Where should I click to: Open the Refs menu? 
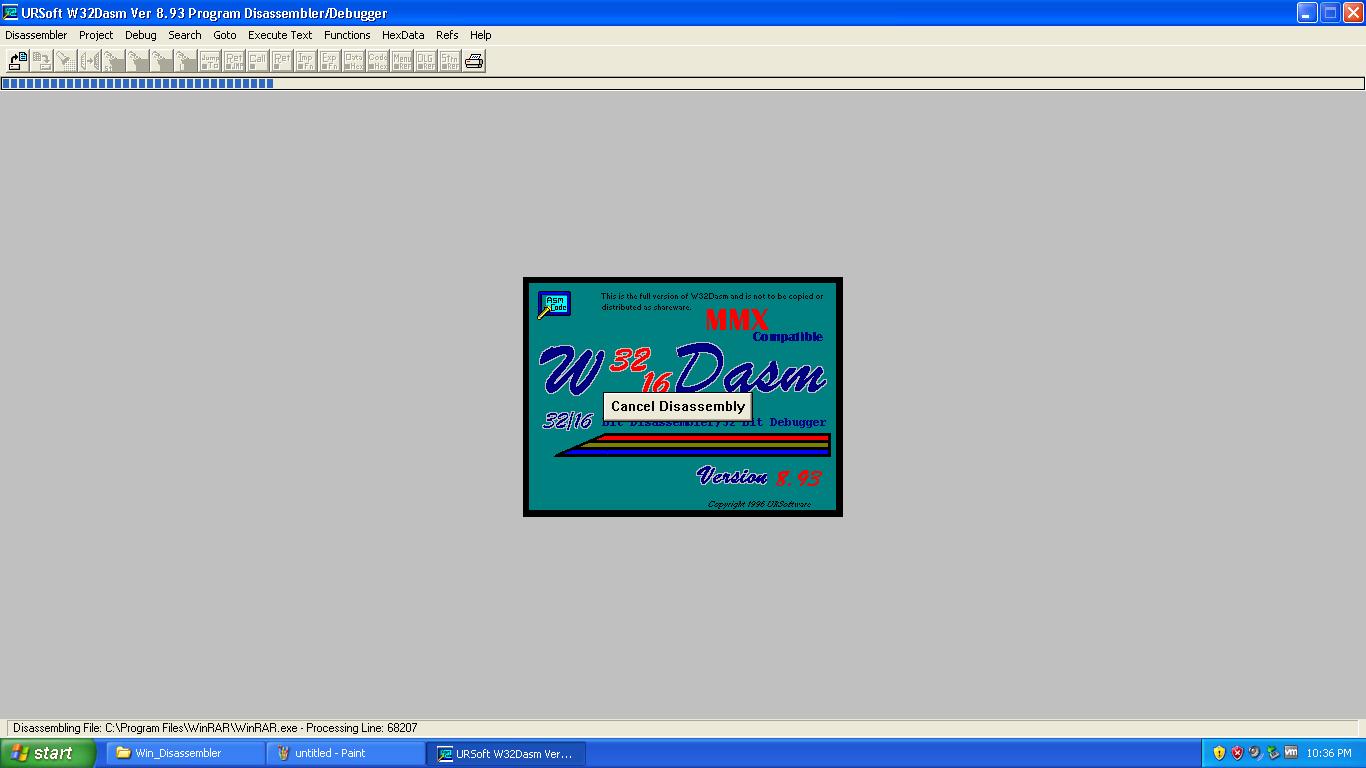coord(447,35)
